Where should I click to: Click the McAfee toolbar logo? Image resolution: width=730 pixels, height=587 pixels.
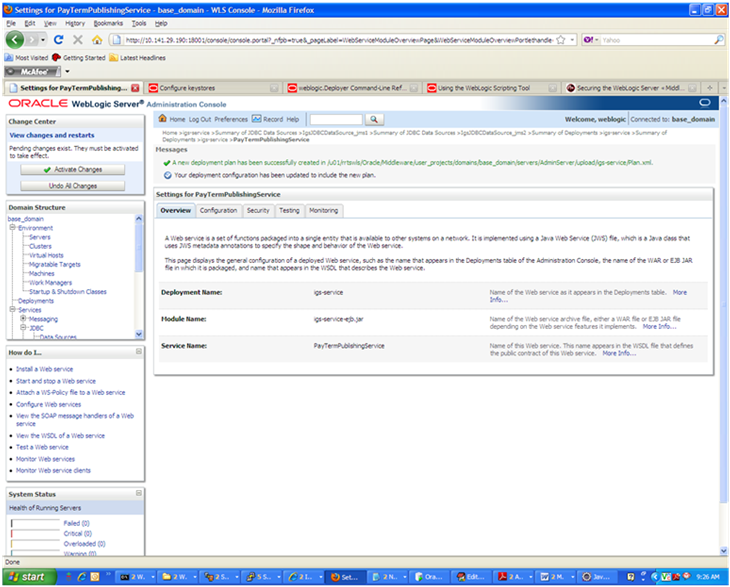tap(33, 72)
